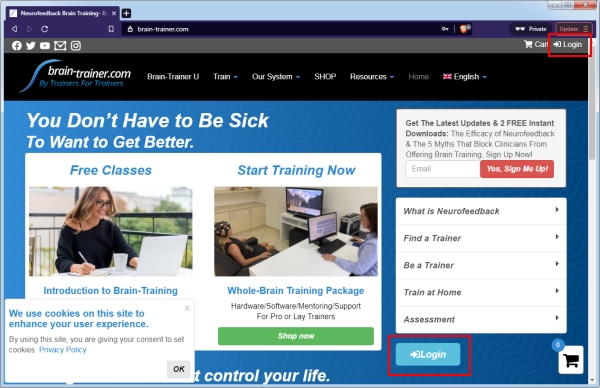Screen dimensions: 600x388
Task: Click the green Shop now button
Action: click(x=296, y=336)
